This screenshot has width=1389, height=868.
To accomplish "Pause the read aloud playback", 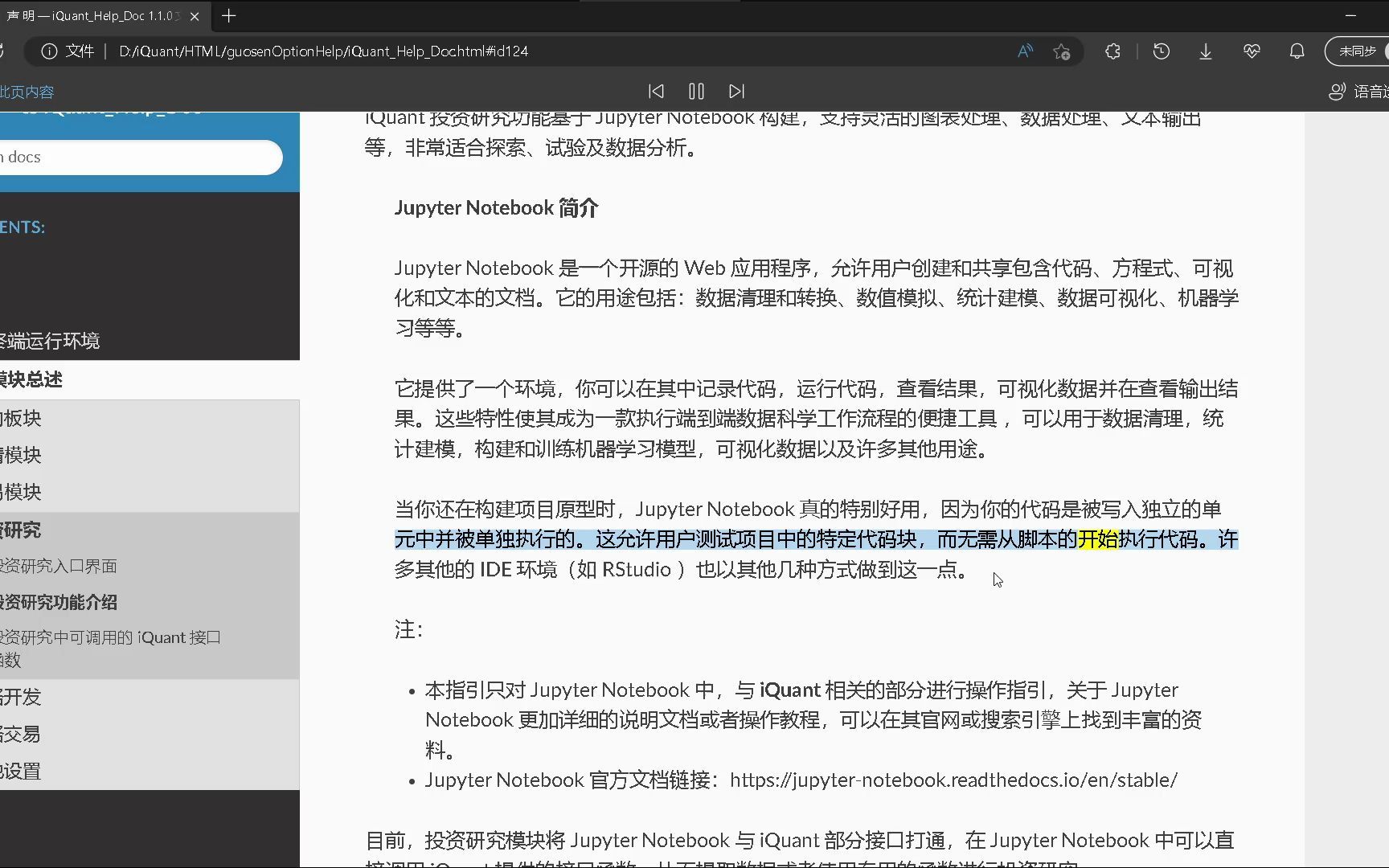I will tap(696, 92).
